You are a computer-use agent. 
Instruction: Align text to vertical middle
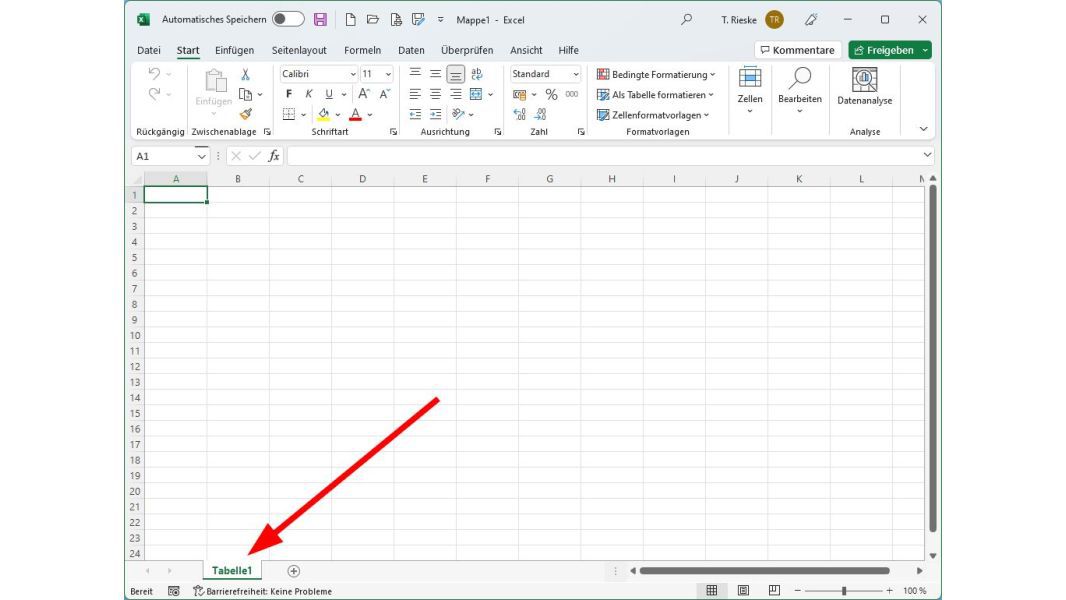point(435,73)
